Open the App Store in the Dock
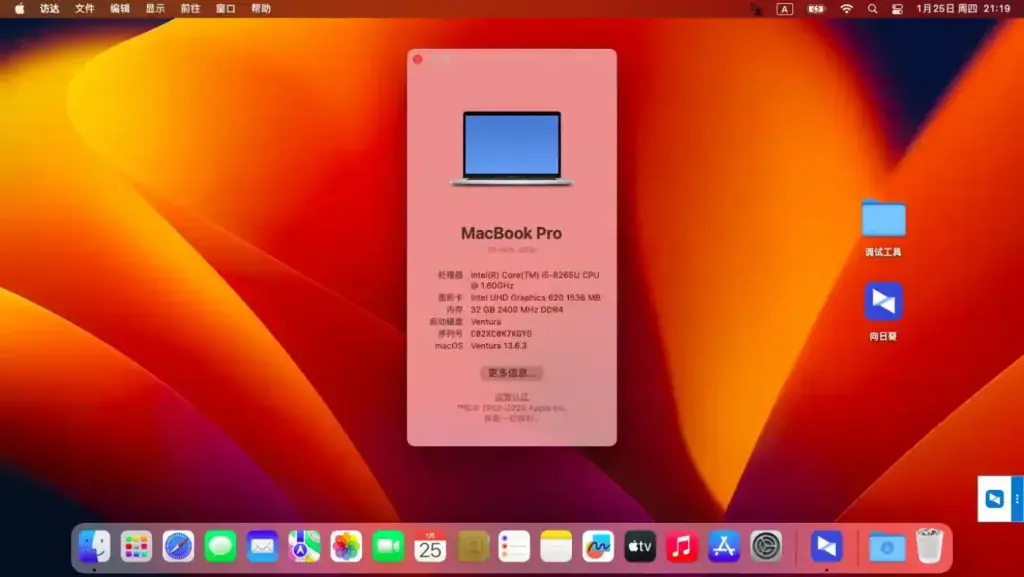Image resolution: width=1024 pixels, height=577 pixels. pos(724,546)
